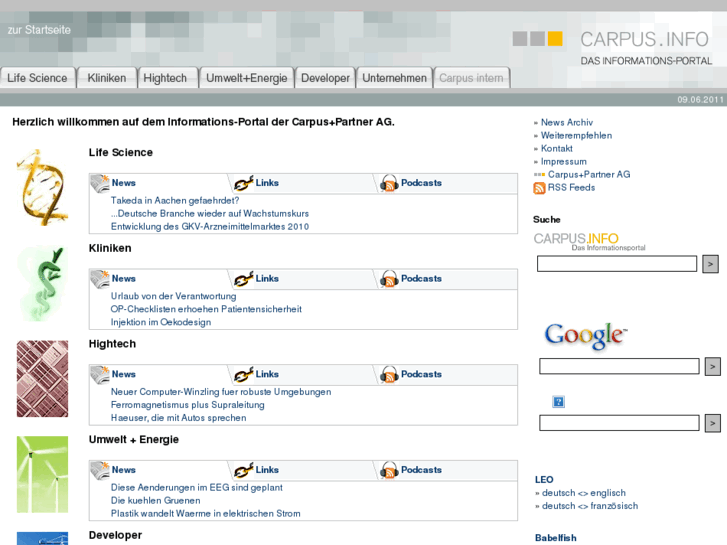This screenshot has width=727, height=545.
Task: Switch to the Kliniken tab
Action: [107, 78]
